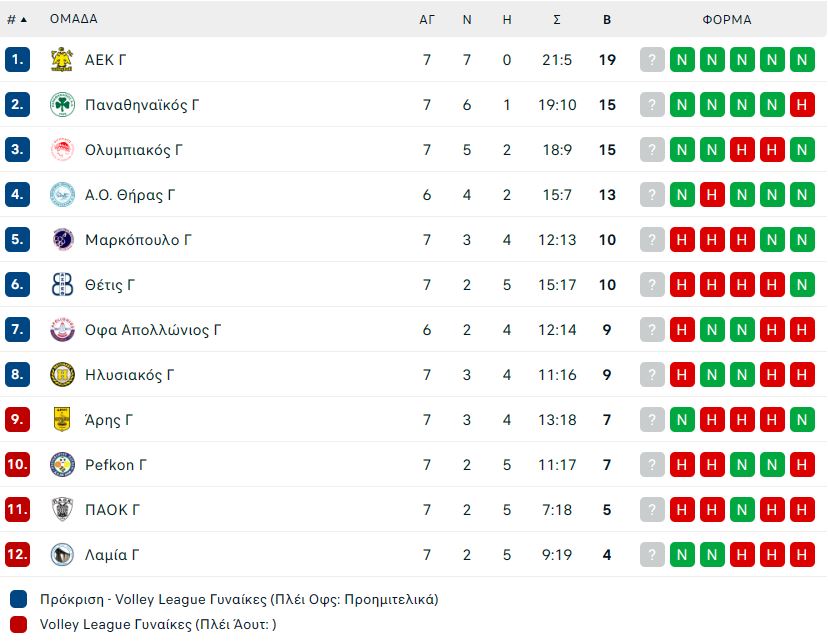
Task: Click the rank 12 position badge
Action: click(x=17, y=555)
